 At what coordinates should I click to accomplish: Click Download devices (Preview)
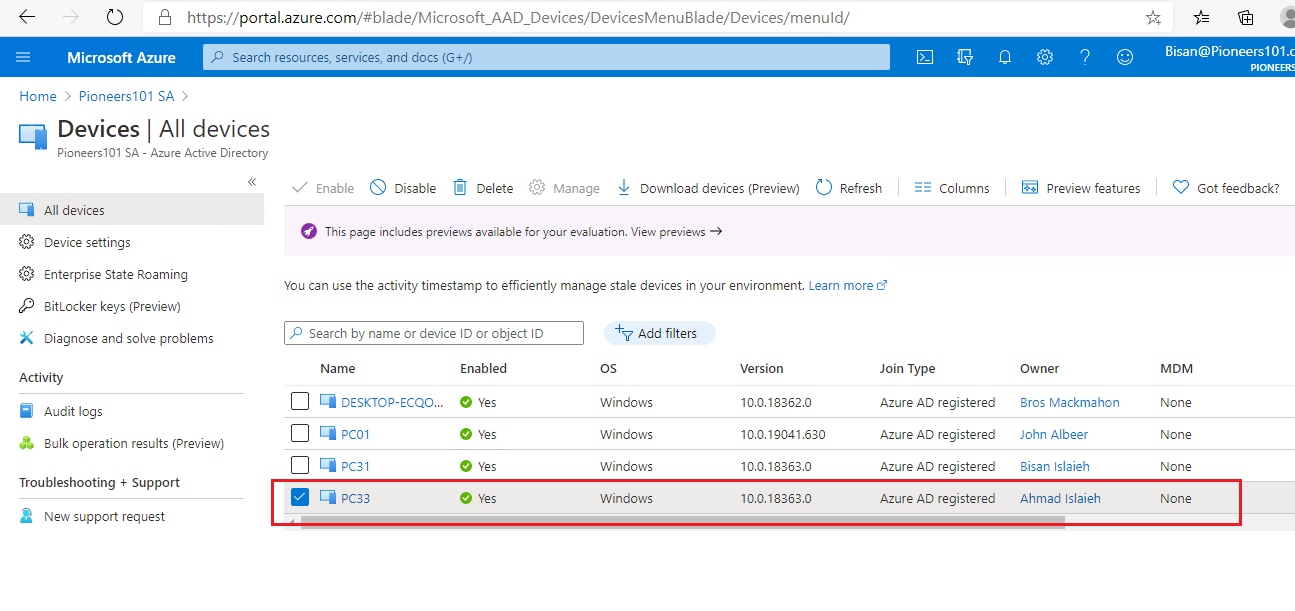tap(708, 188)
